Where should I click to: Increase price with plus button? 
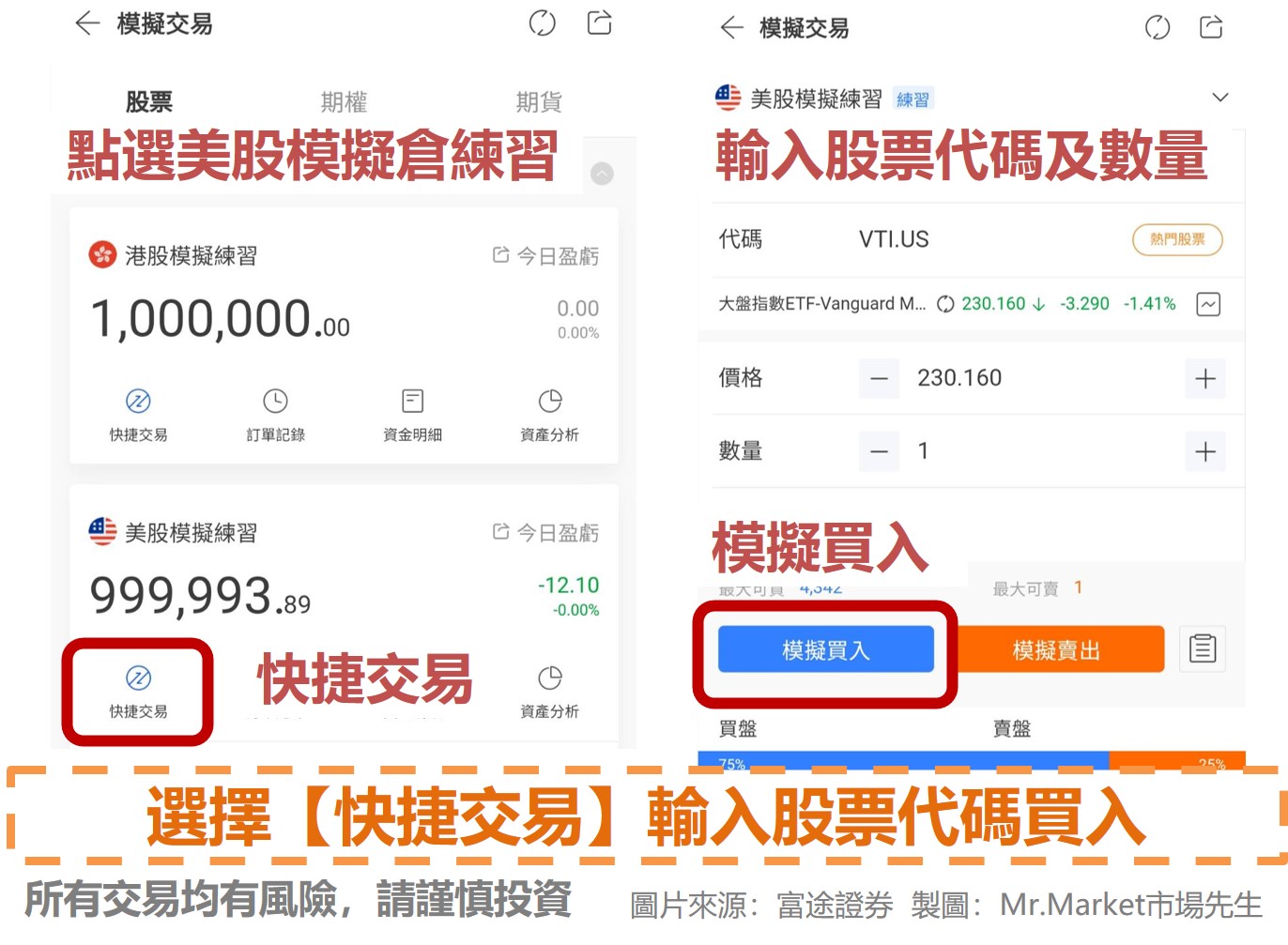coord(1205,378)
